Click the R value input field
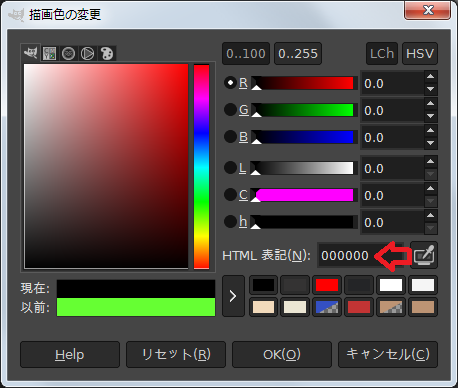Image resolution: width=458 pixels, height=388 pixels. click(x=392, y=83)
